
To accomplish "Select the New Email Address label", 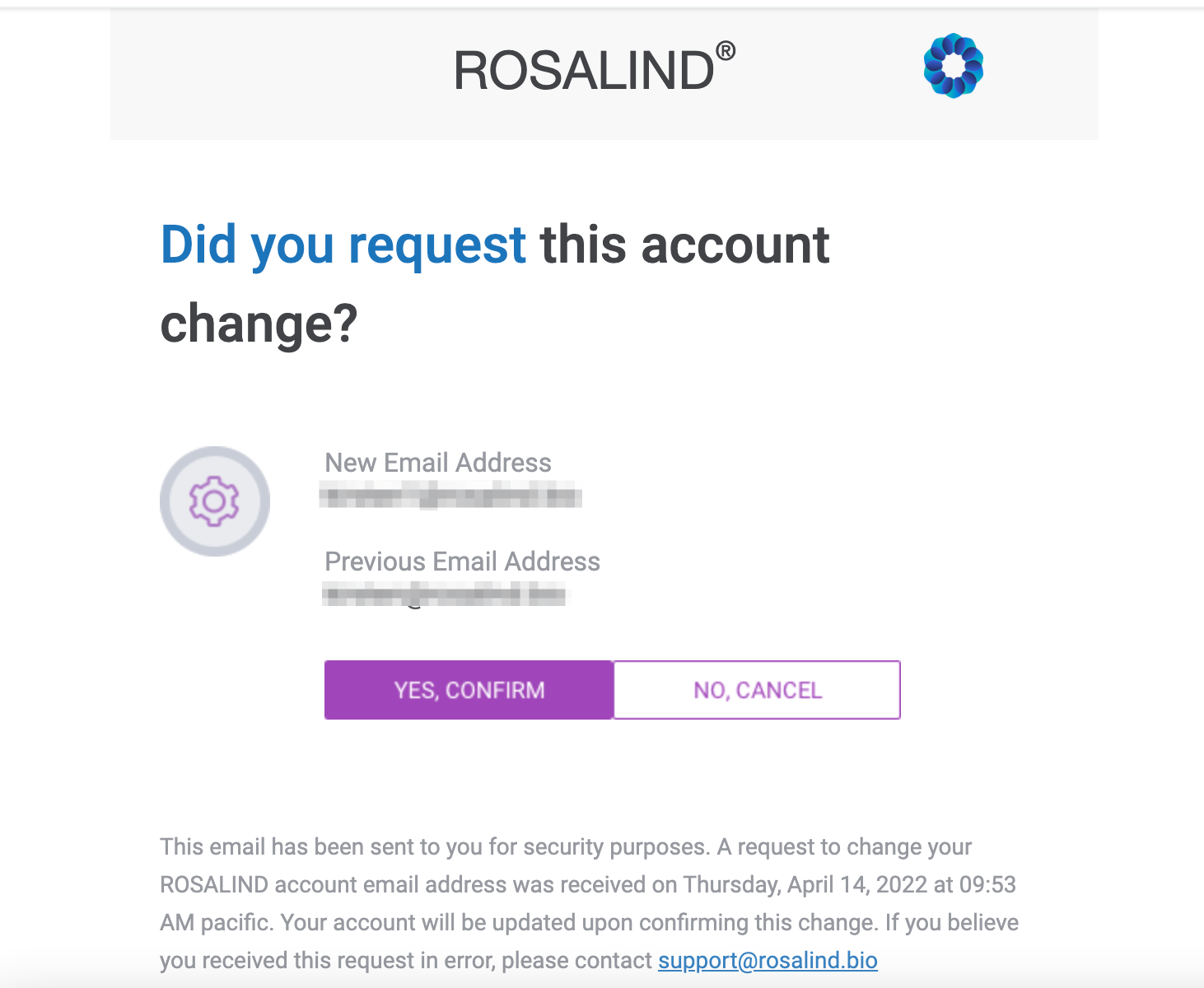I will 438,463.
